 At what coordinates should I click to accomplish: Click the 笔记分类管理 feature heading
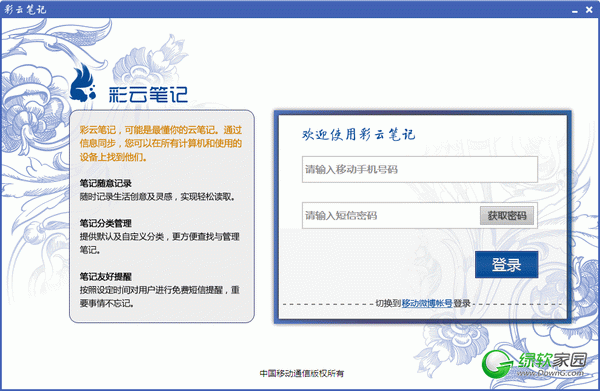click(x=106, y=223)
